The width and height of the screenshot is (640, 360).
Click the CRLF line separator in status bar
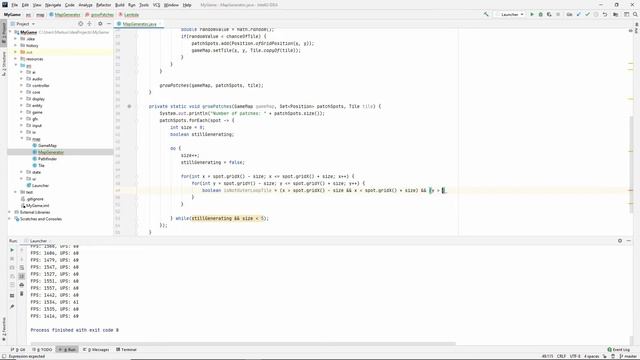[x=562, y=356]
